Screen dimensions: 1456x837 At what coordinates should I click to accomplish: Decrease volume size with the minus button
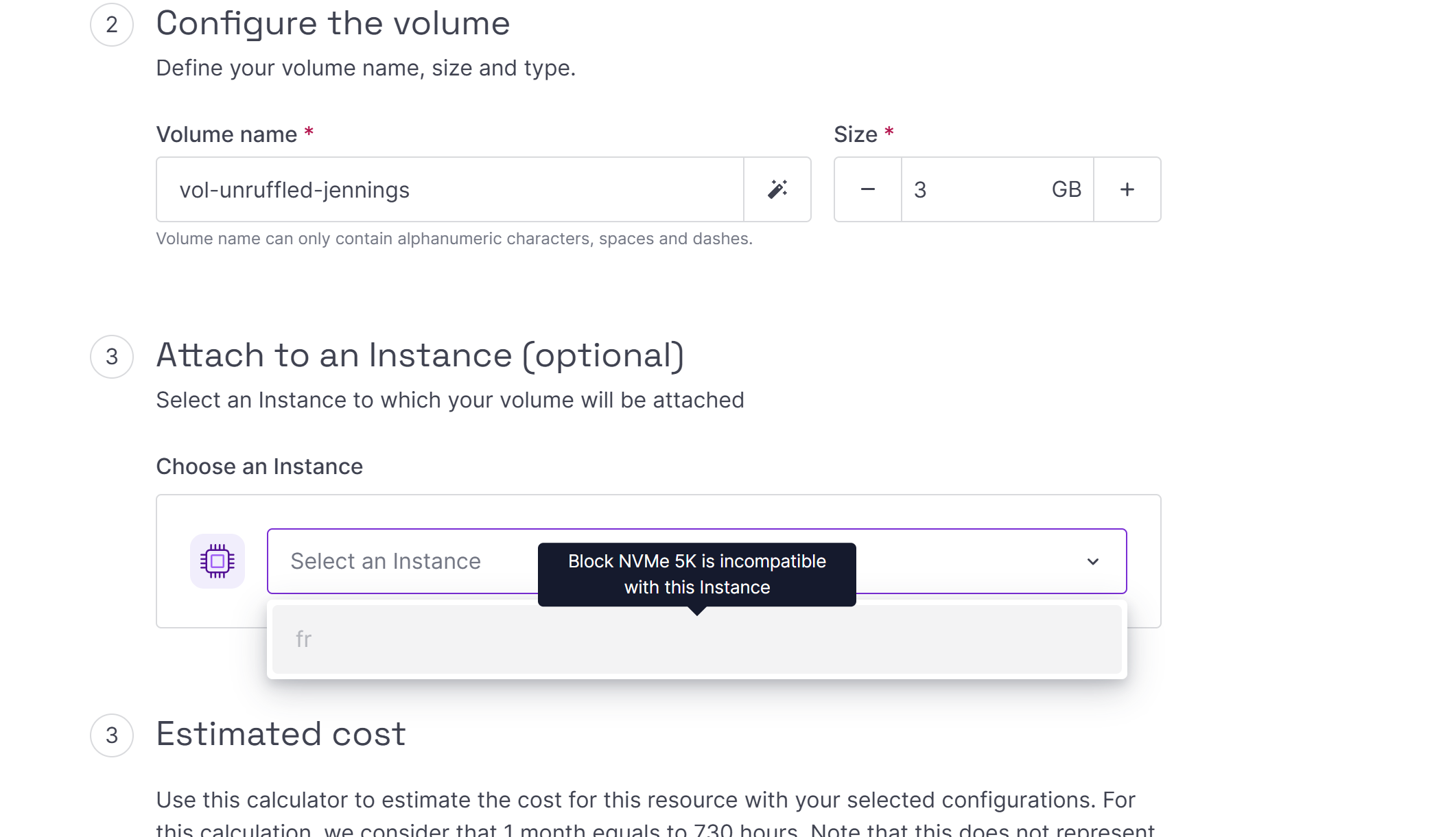click(x=868, y=189)
